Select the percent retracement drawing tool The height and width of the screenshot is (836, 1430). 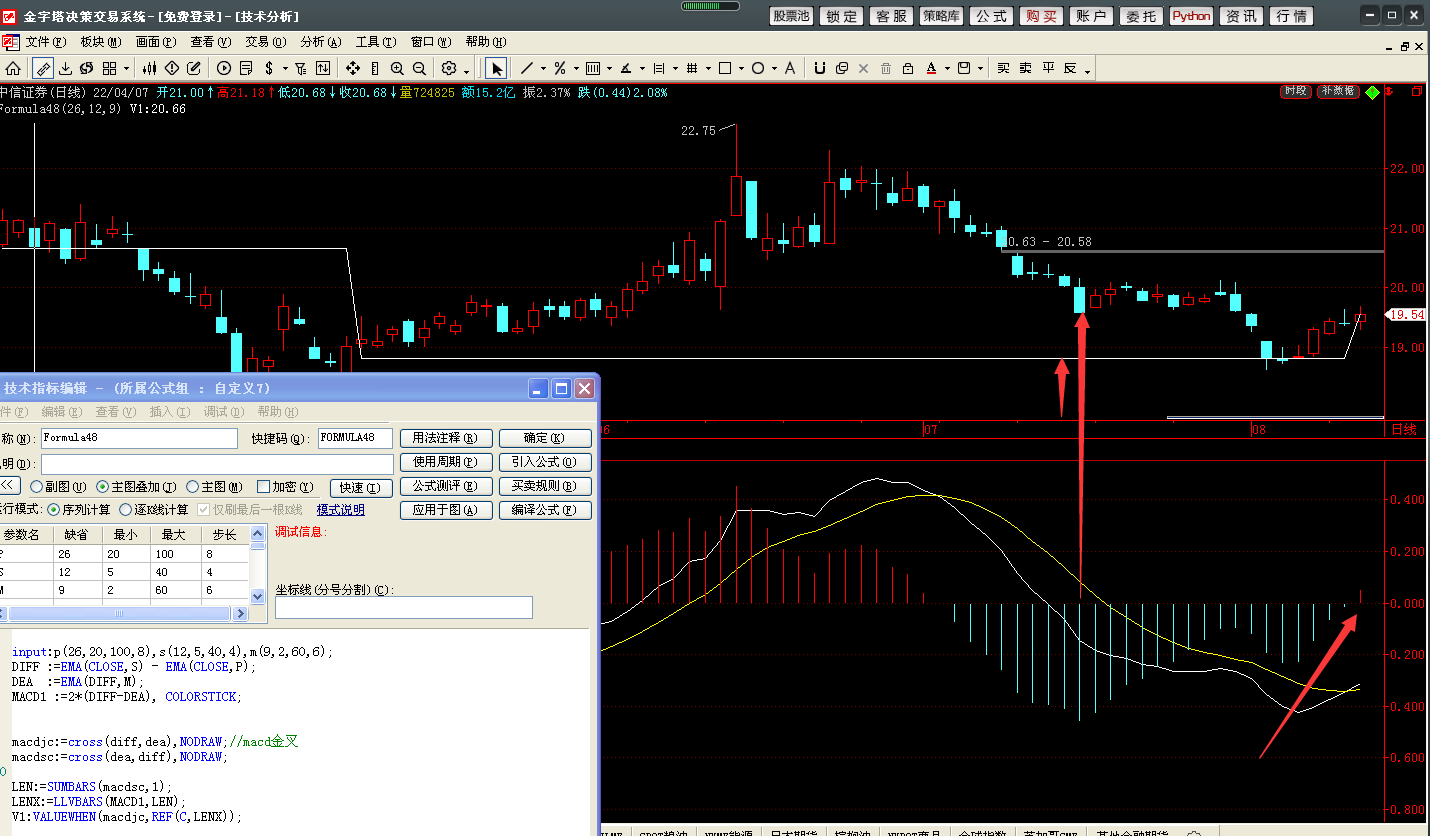[560, 68]
